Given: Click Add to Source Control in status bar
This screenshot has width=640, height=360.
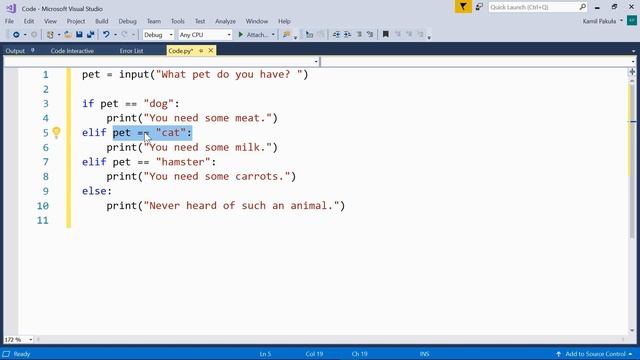Looking at the screenshot, I should point(596,354).
